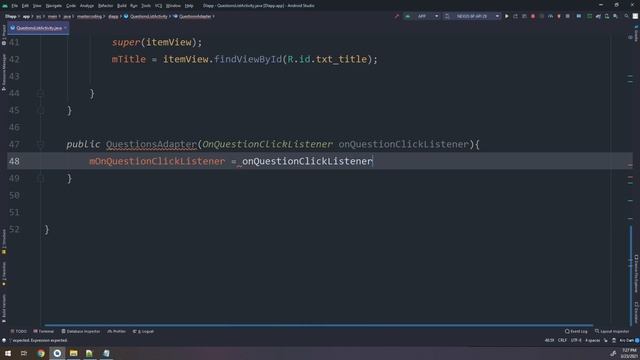The width and height of the screenshot is (640, 360).
Task: Click the user account icon at top right
Action: (x=635, y=16)
